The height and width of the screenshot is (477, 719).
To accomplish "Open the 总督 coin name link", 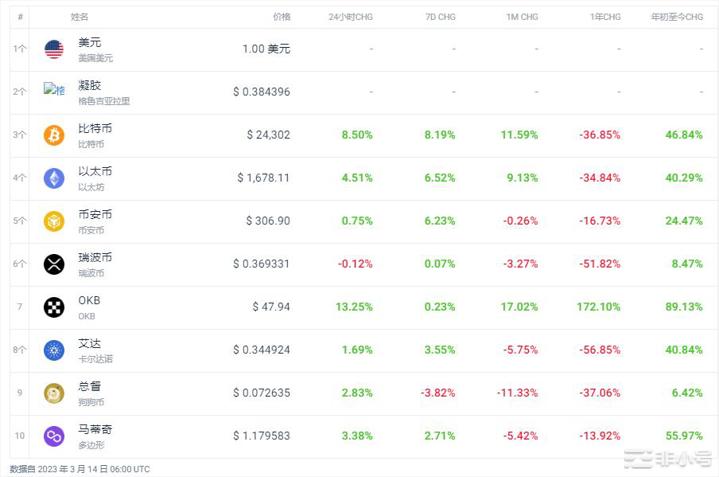I will (x=89, y=386).
